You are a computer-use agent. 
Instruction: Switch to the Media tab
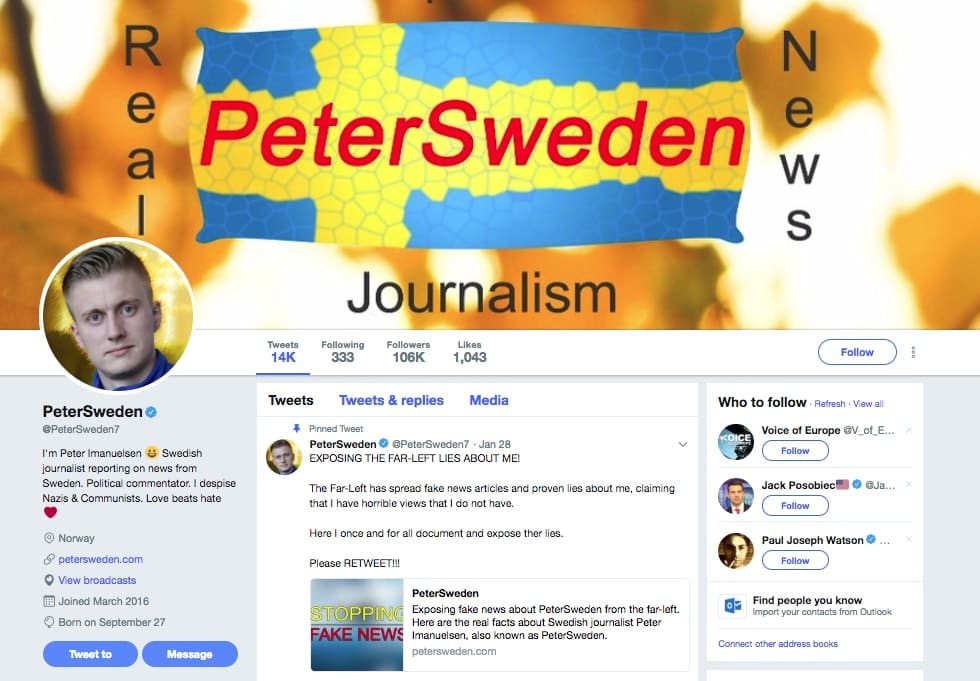(x=489, y=400)
